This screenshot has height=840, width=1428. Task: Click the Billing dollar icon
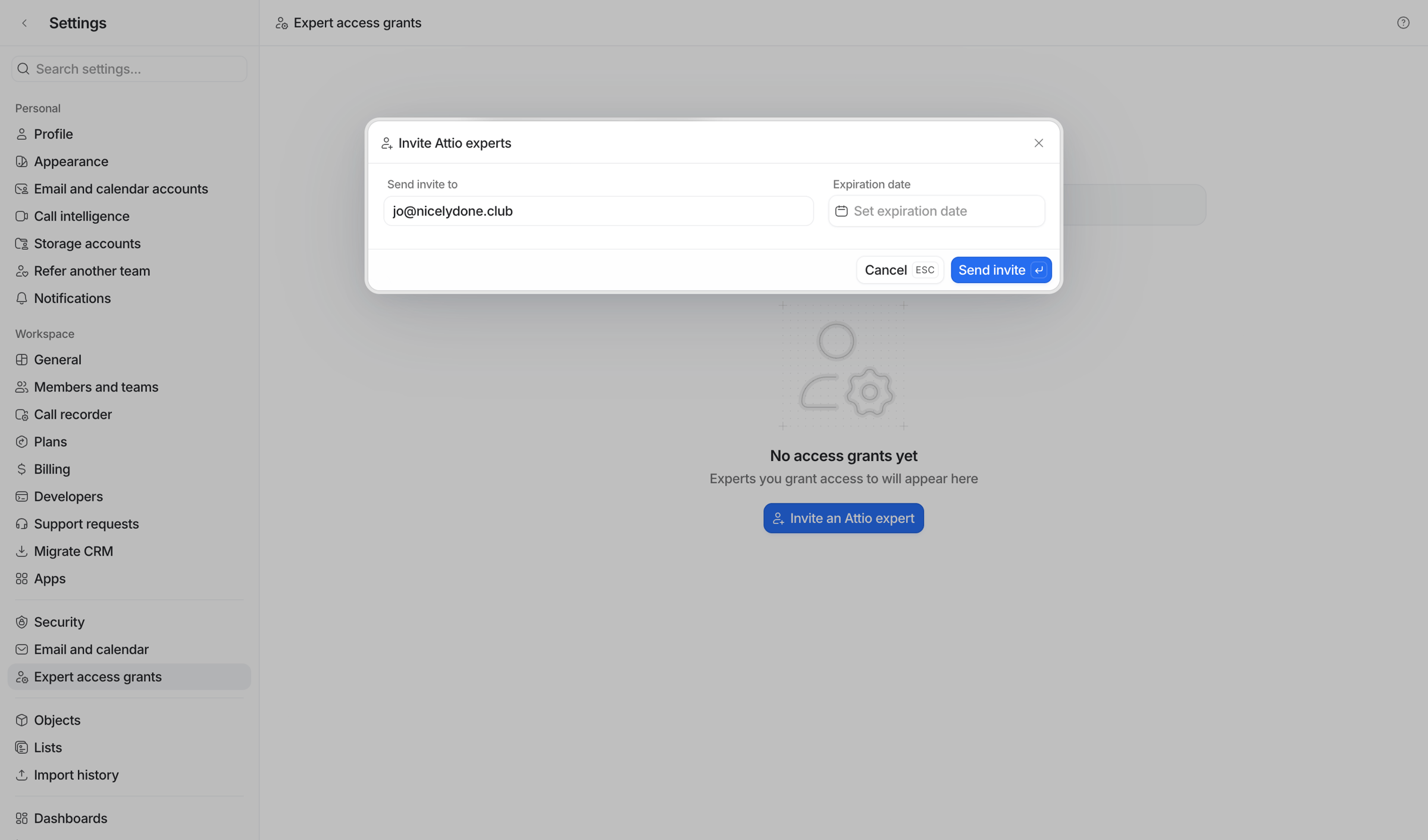click(x=22, y=469)
